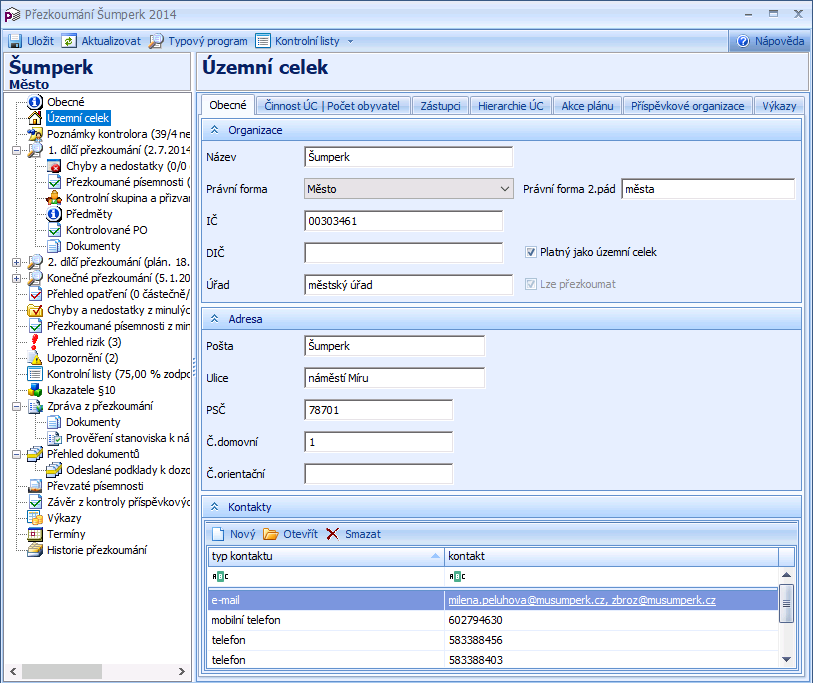Open Typový program via its magnifier icon

pos(156,41)
